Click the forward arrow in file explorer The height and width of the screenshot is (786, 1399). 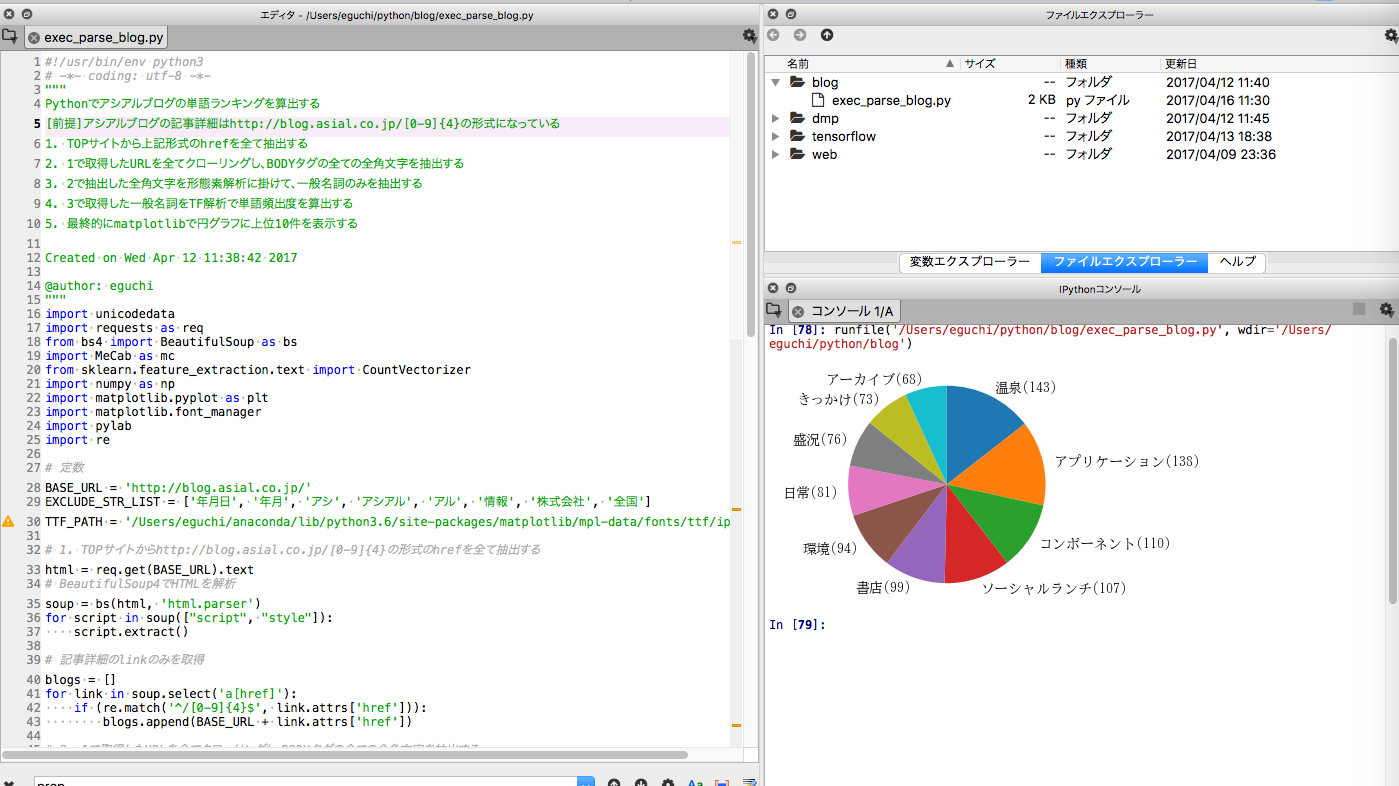click(x=800, y=35)
